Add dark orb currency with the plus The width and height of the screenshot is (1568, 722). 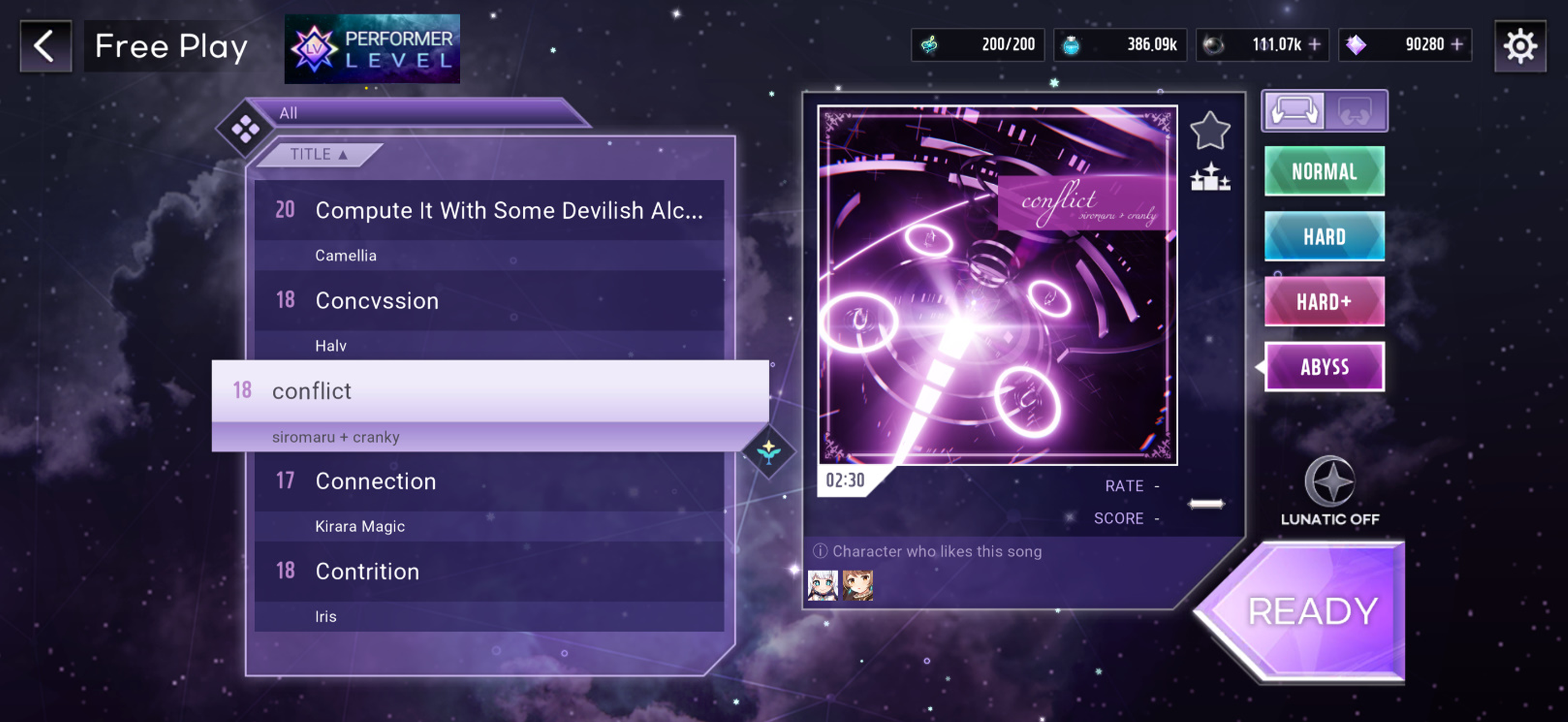click(x=1314, y=44)
